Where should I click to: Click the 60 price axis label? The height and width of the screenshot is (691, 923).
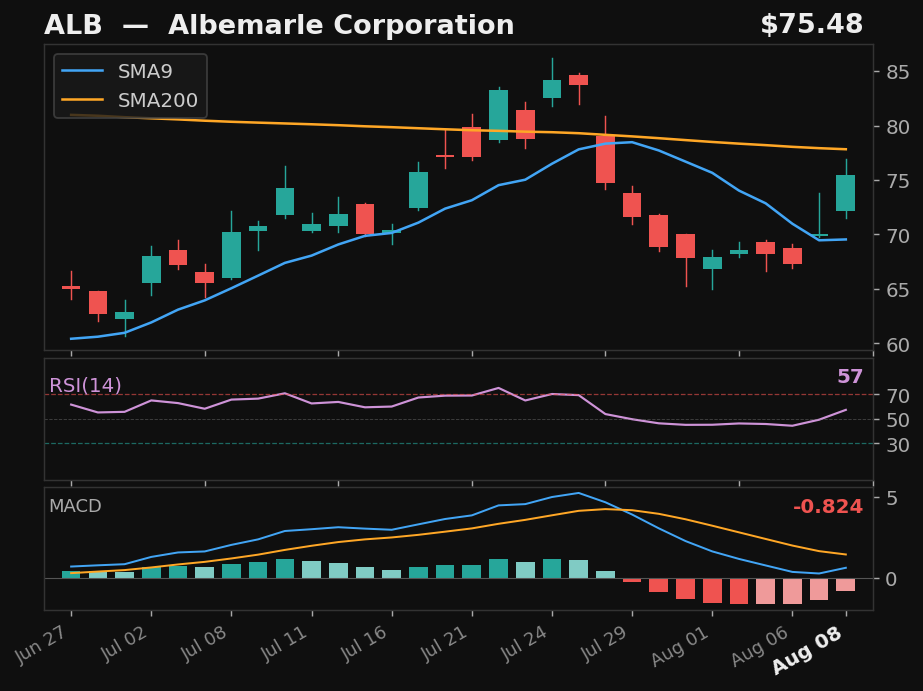[x=898, y=345]
